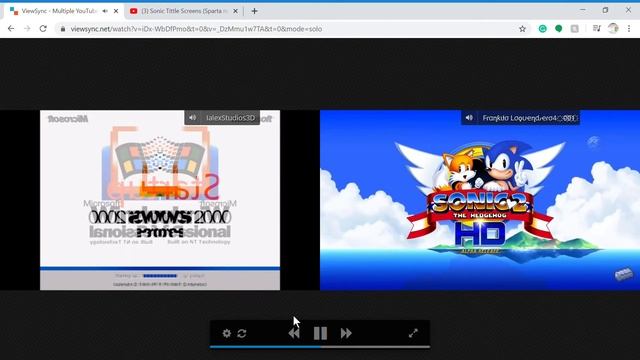Rewind the synced videos
This screenshot has width=640, height=360.
pos(294,333)
